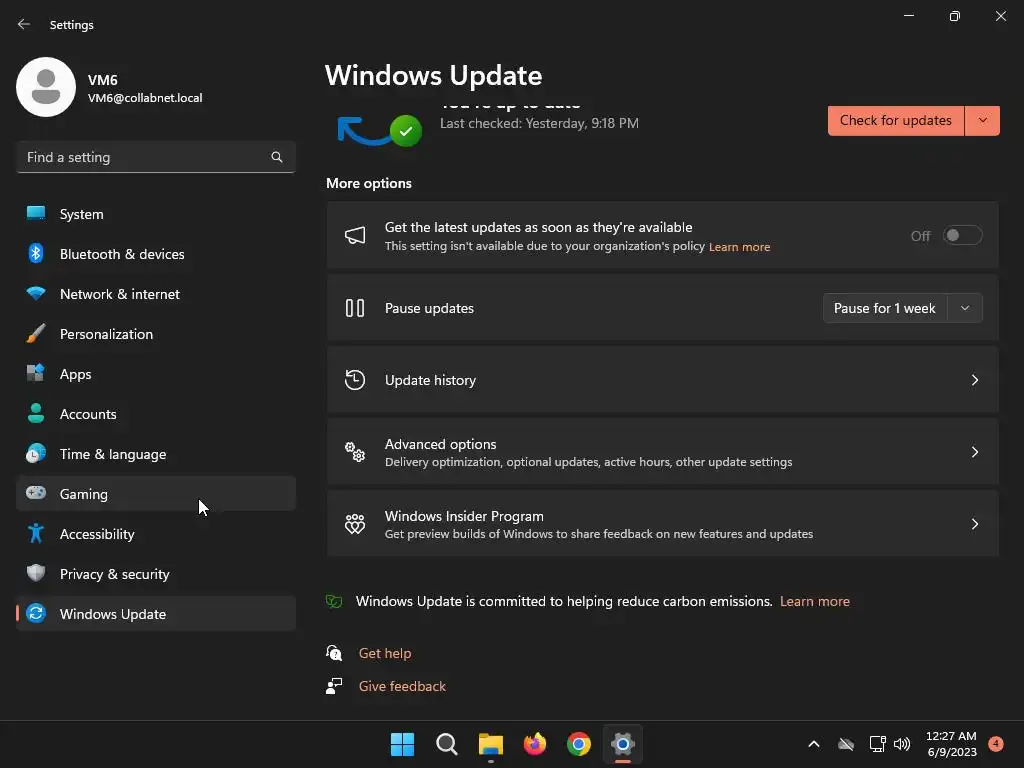Click the megaphone icon for latest updates
Viewport: 1024px width, 768px height.
[355, 236]
